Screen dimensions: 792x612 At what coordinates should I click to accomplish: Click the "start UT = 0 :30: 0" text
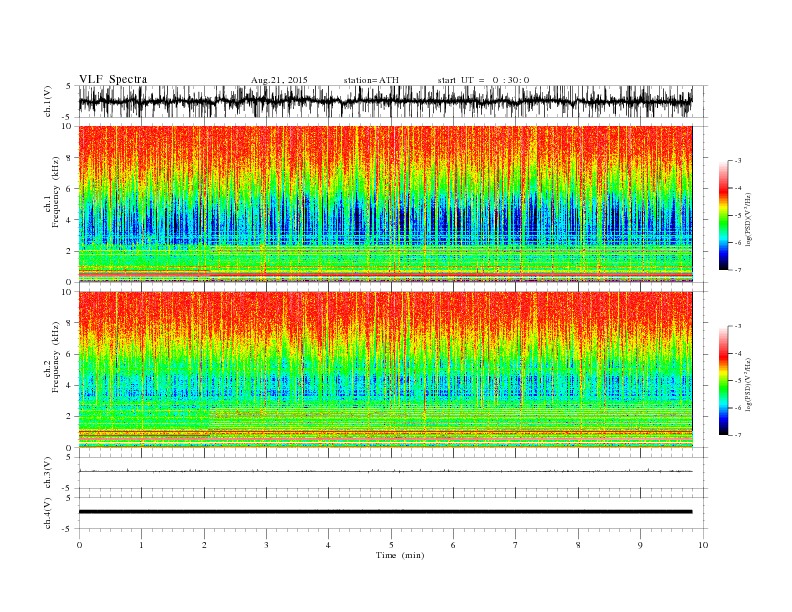point(483,80)
